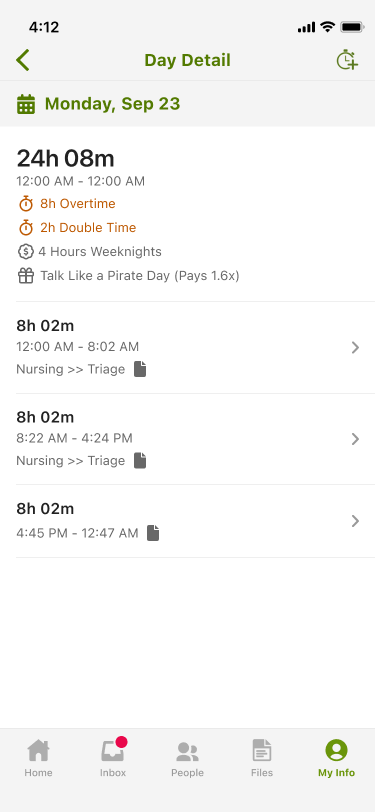Open note icon on 12:00 AM shift

point(140,369)
